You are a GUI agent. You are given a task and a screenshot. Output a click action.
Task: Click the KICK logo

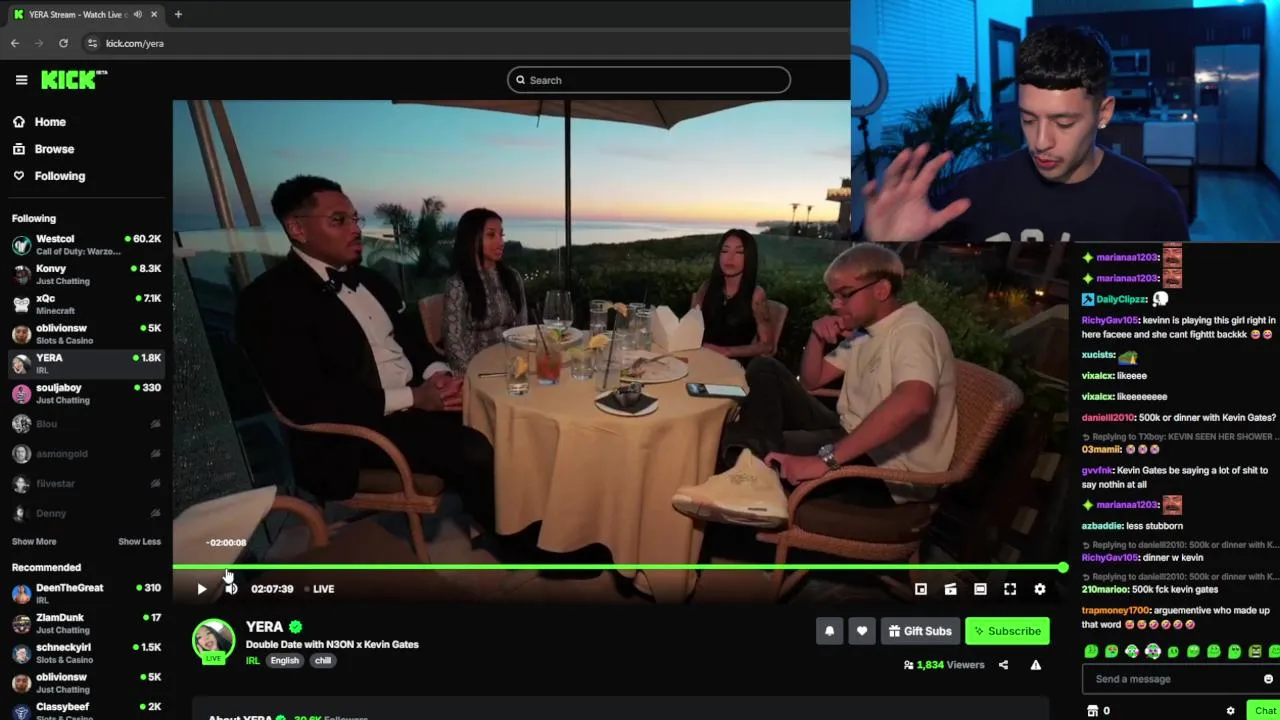click(73, 80)
